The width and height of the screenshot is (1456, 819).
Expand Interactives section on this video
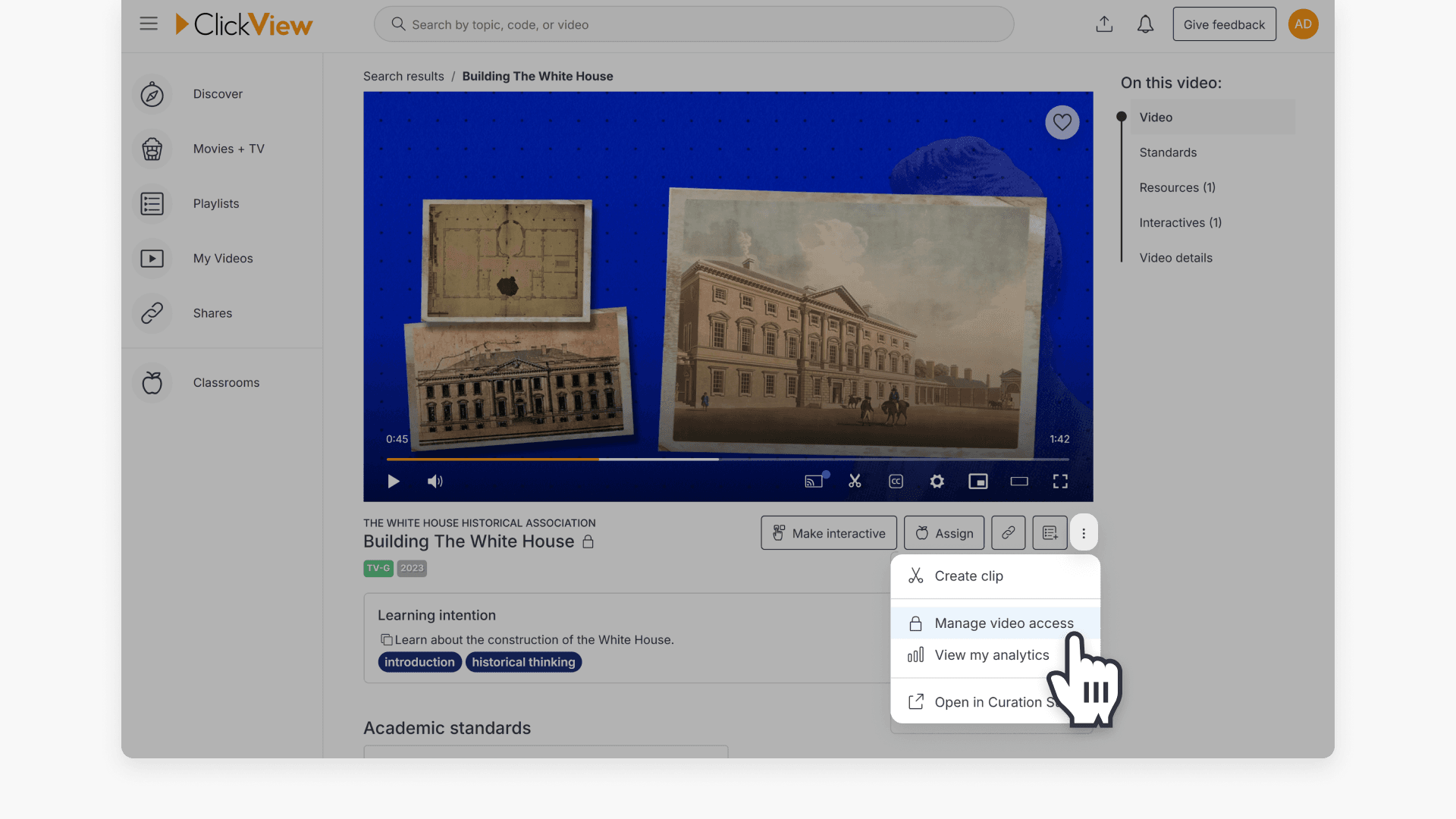pyautogui.click(x=1180, y=222)
